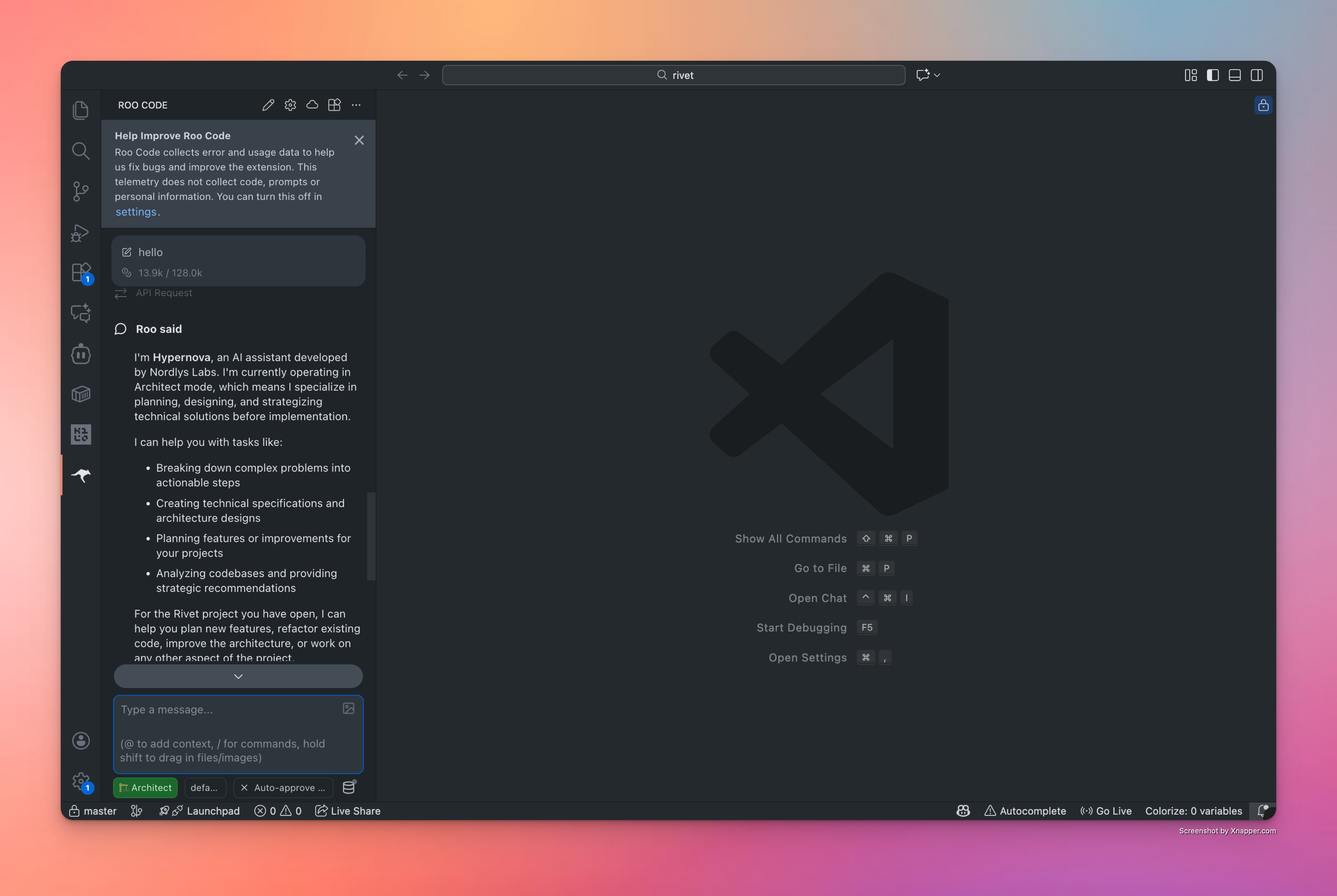This screenshot has width=1337, height=896.
Task: Open Search in the activity bar
Action: coord(81,150)
